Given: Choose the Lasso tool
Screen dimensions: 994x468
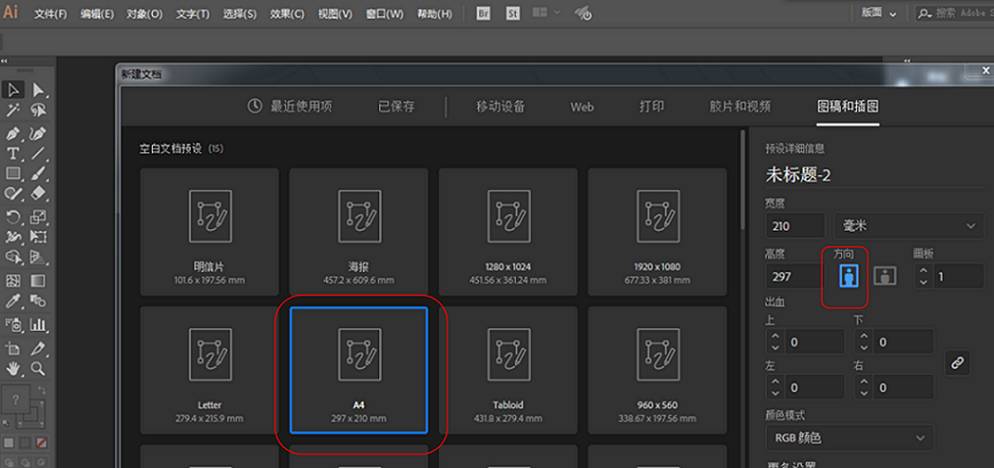Looking at the screenshot, I should coord(39,110).
